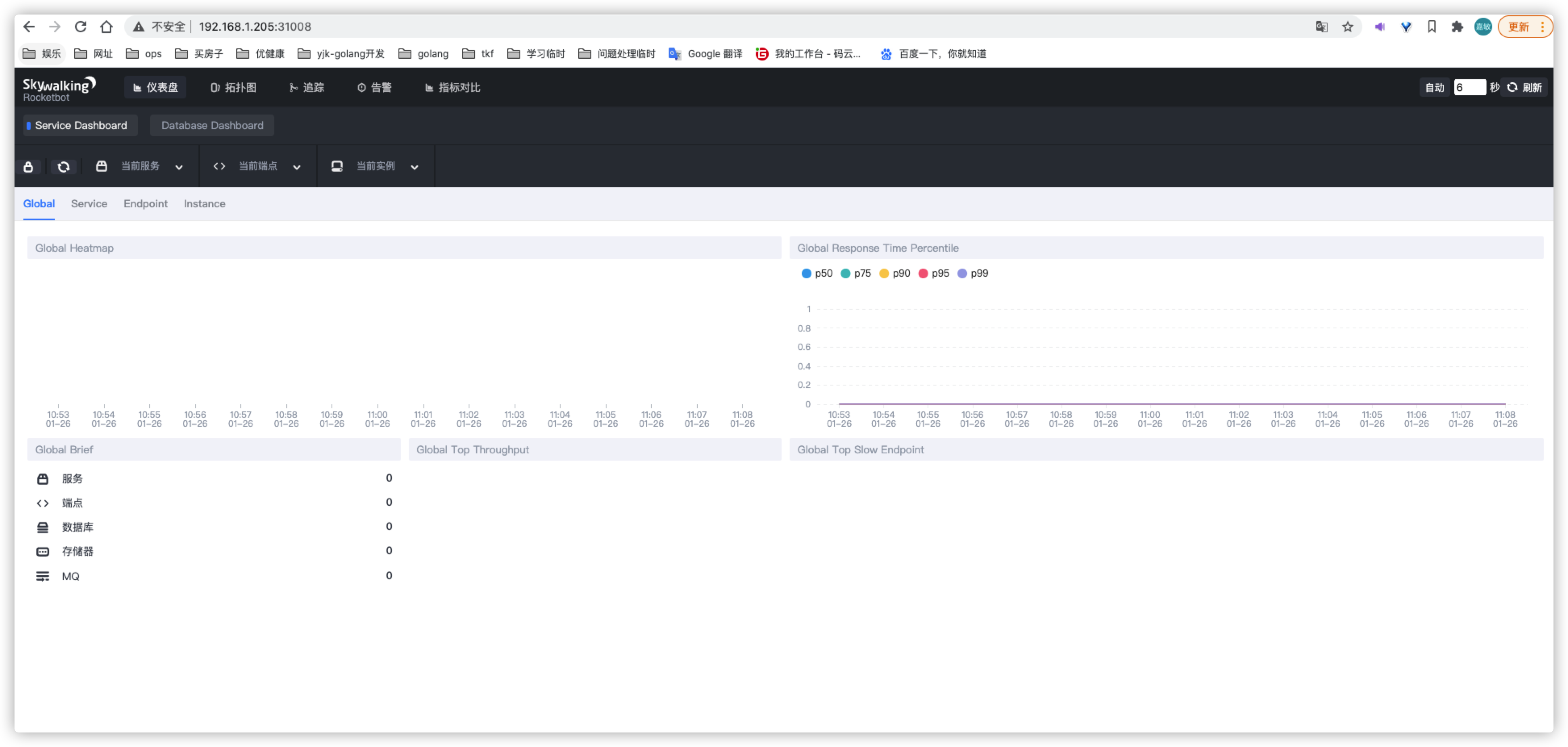Click the 刷新 refresh button
Screen dimensions: 1568x747
[x=1524, y=88]
